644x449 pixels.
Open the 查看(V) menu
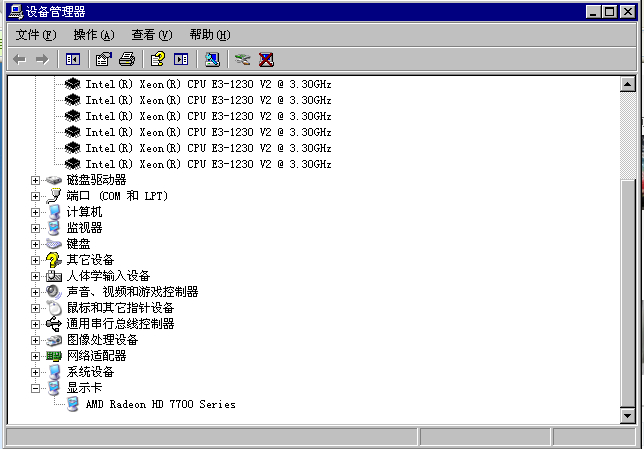pos(152,35)
